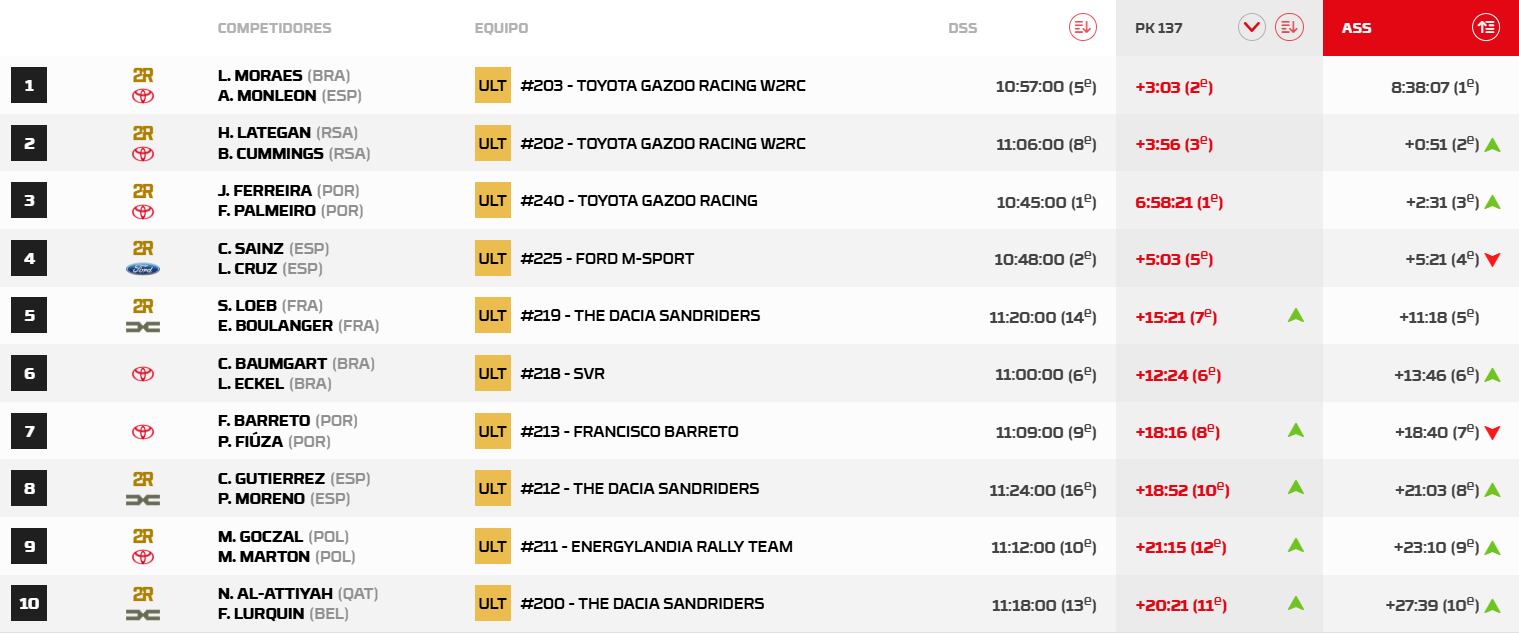This screenshot has width=1519, height=634.
Task: Click the green up arrow in S. Loeb's PK row
Action: tap(1296, 315)
